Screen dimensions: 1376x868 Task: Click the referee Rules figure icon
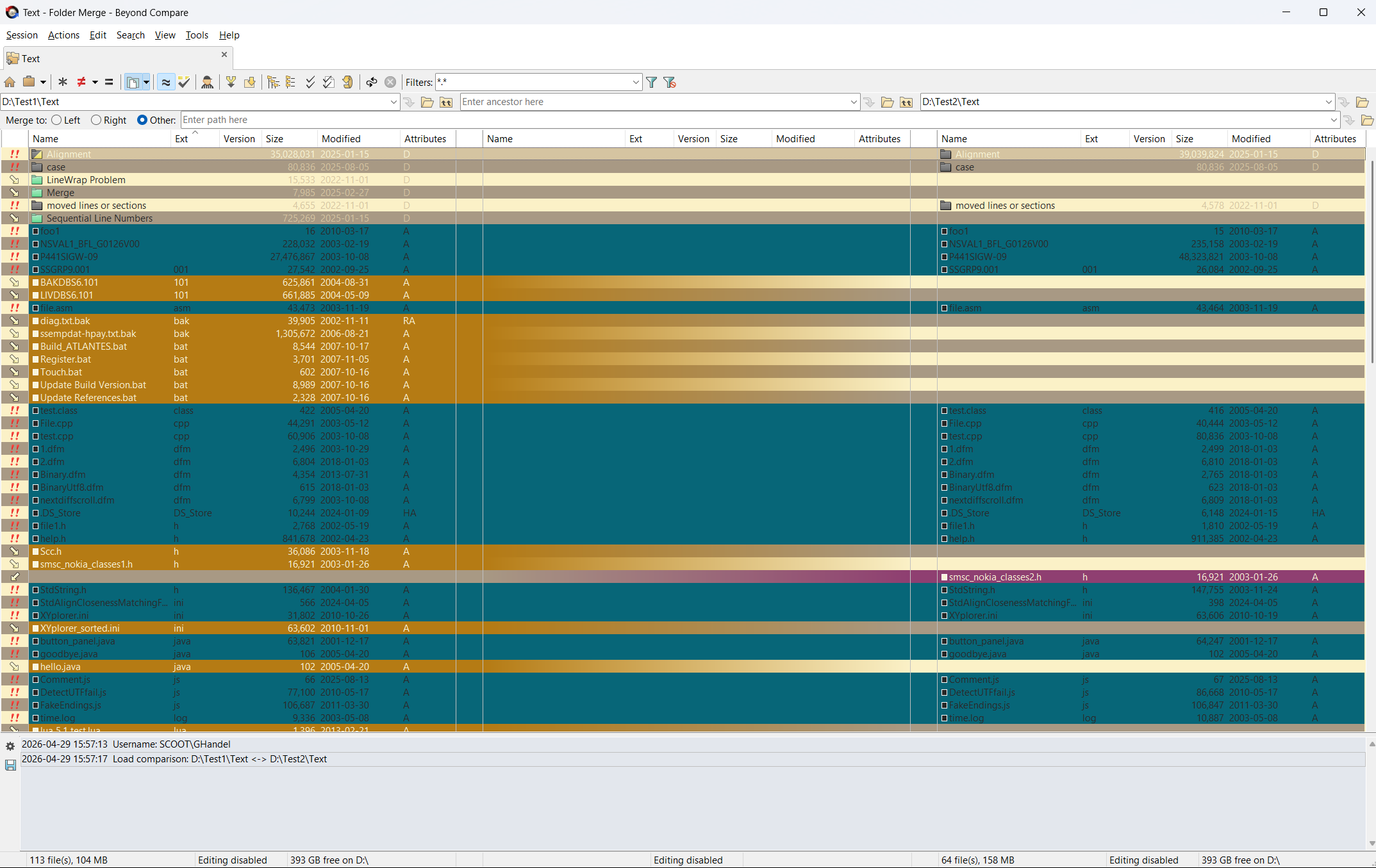[x=207, y=82]
